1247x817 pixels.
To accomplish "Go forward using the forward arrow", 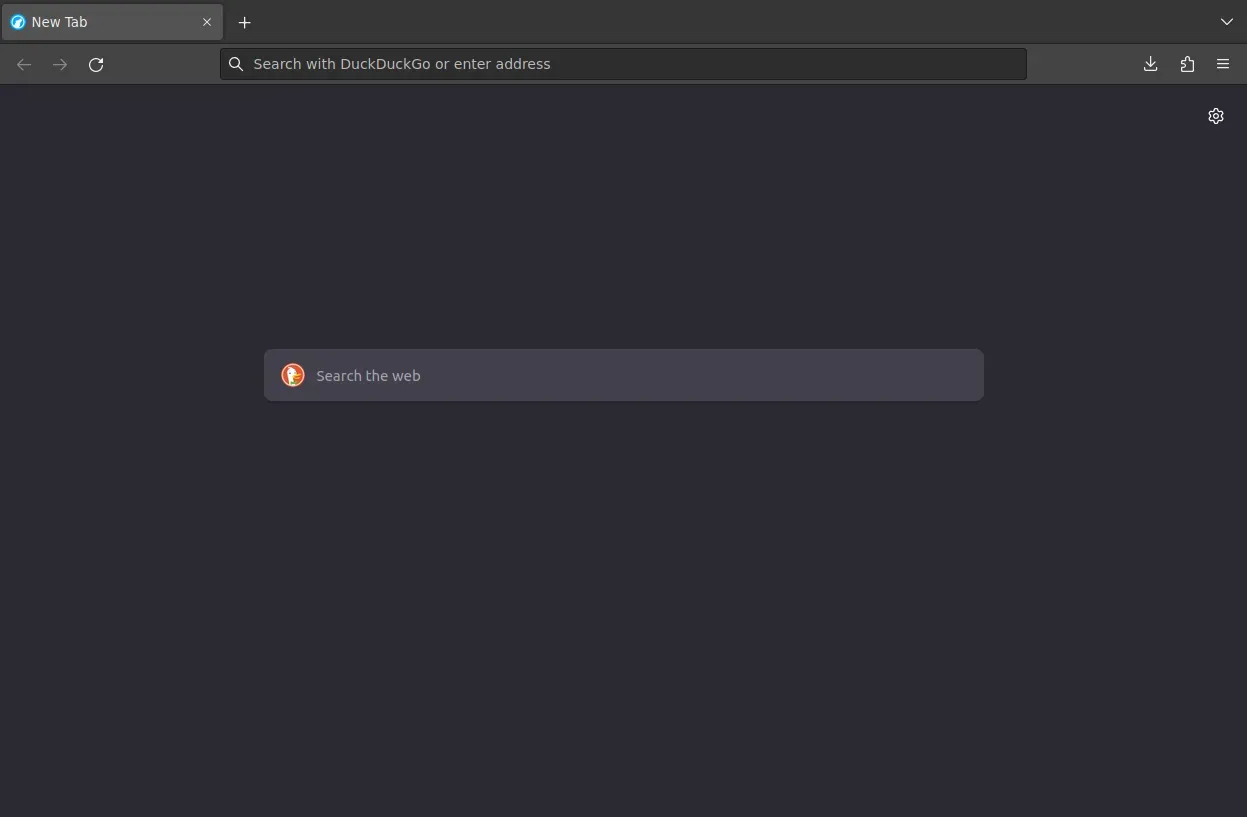I will click(60, 64).
